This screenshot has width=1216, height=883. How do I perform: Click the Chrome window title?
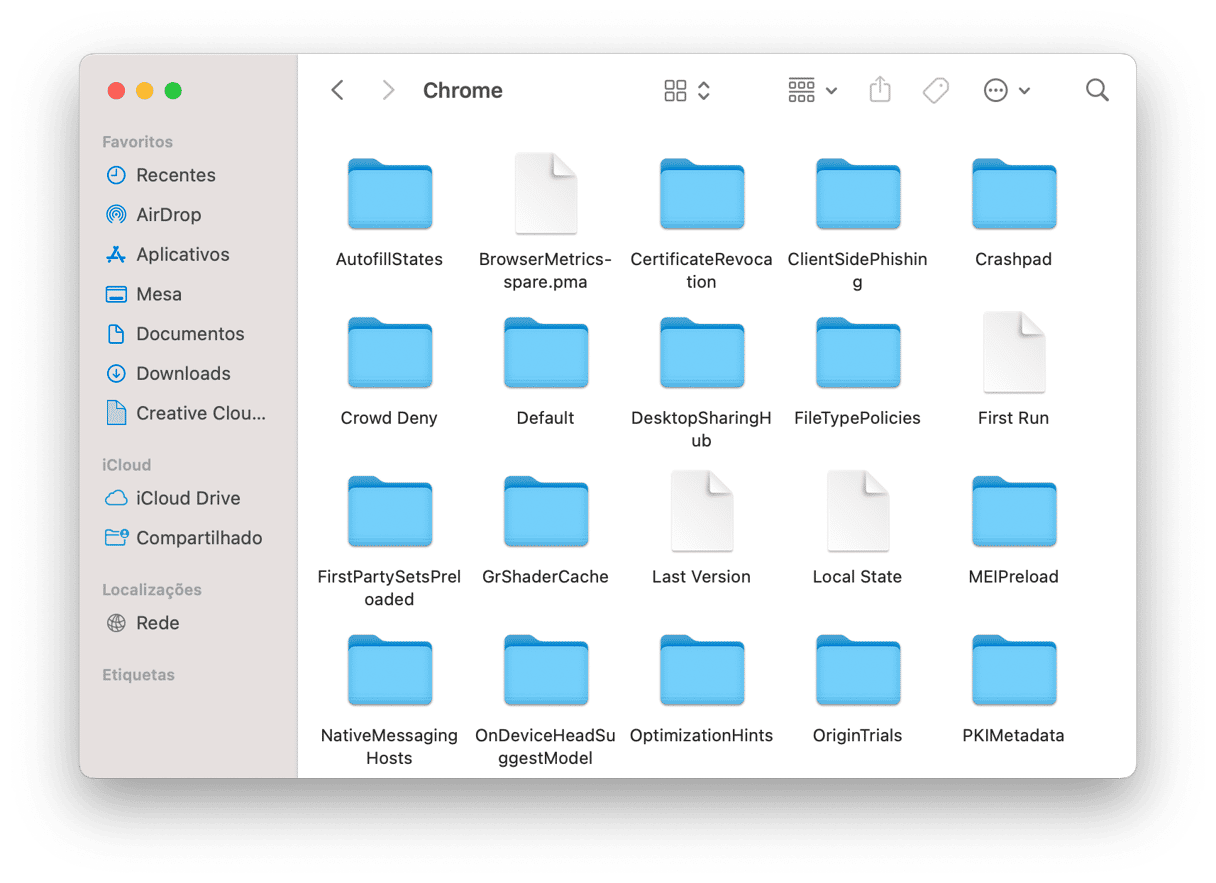click(463, 91)
